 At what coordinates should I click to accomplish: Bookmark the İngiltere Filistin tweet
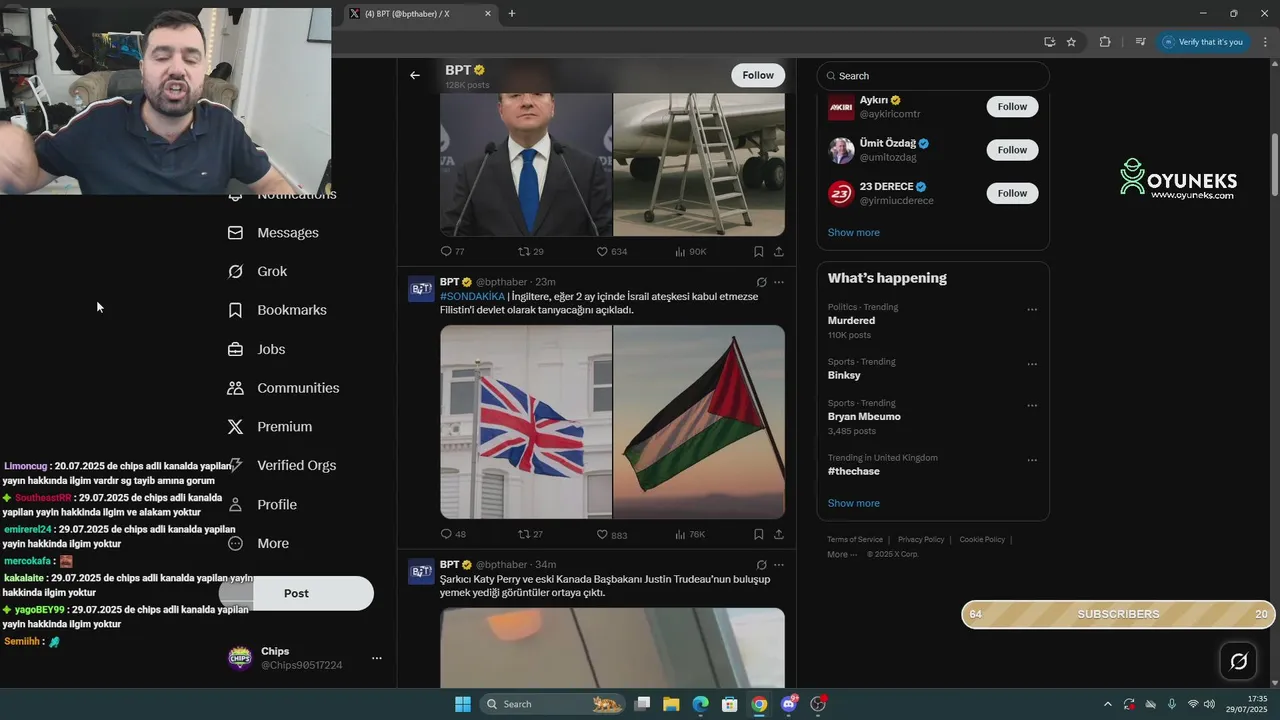[759, 535]
